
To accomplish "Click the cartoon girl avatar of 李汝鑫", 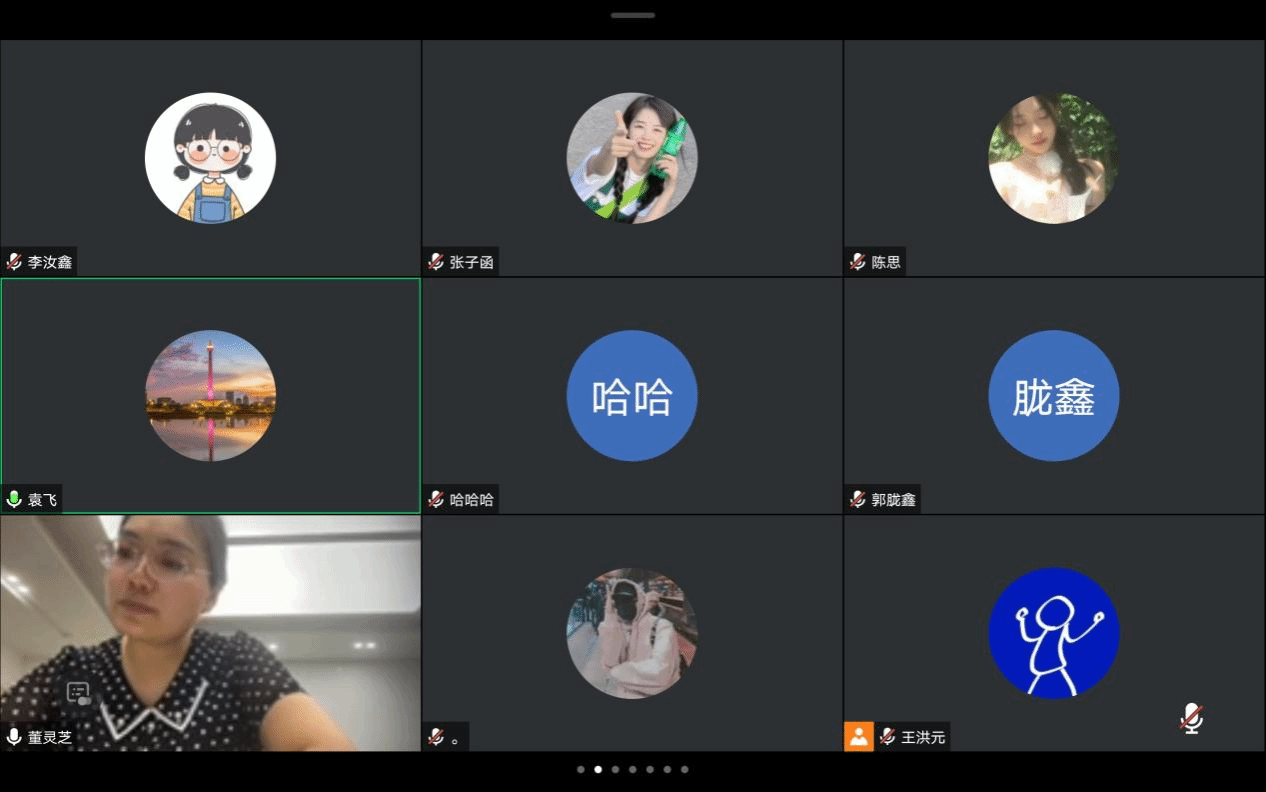I will pos(210,158).
